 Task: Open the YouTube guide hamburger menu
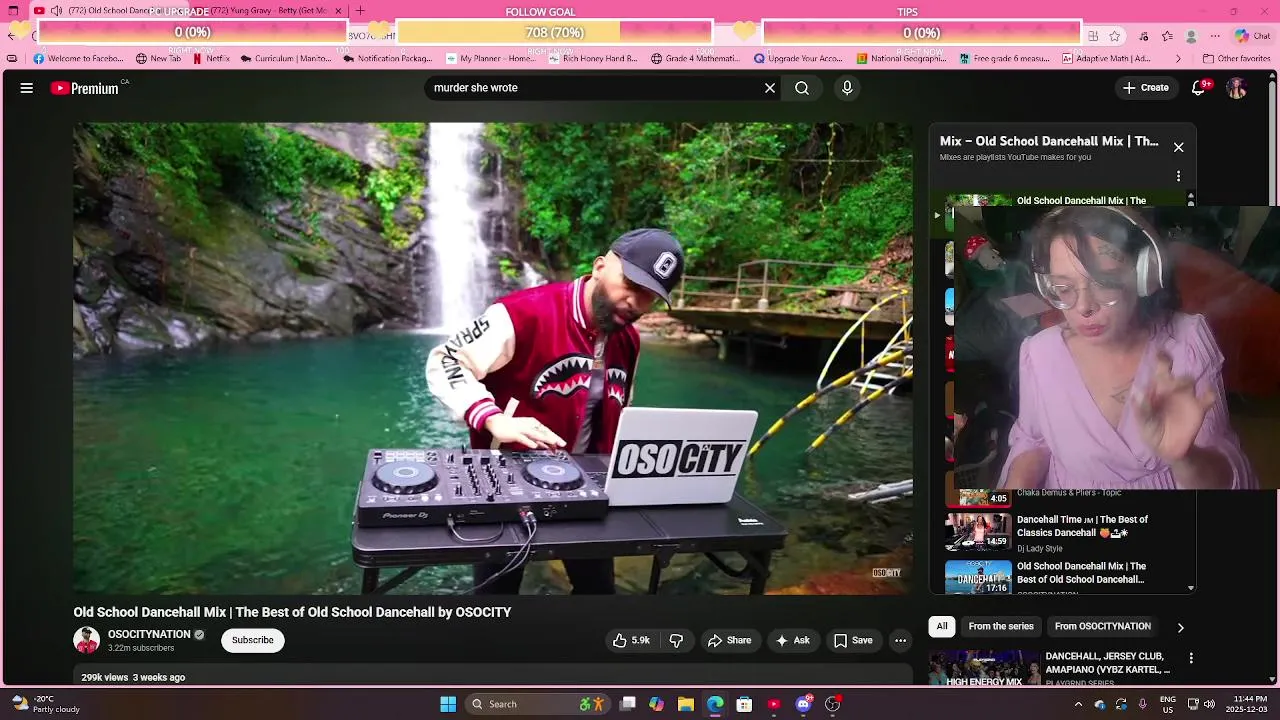pos(27,88)
